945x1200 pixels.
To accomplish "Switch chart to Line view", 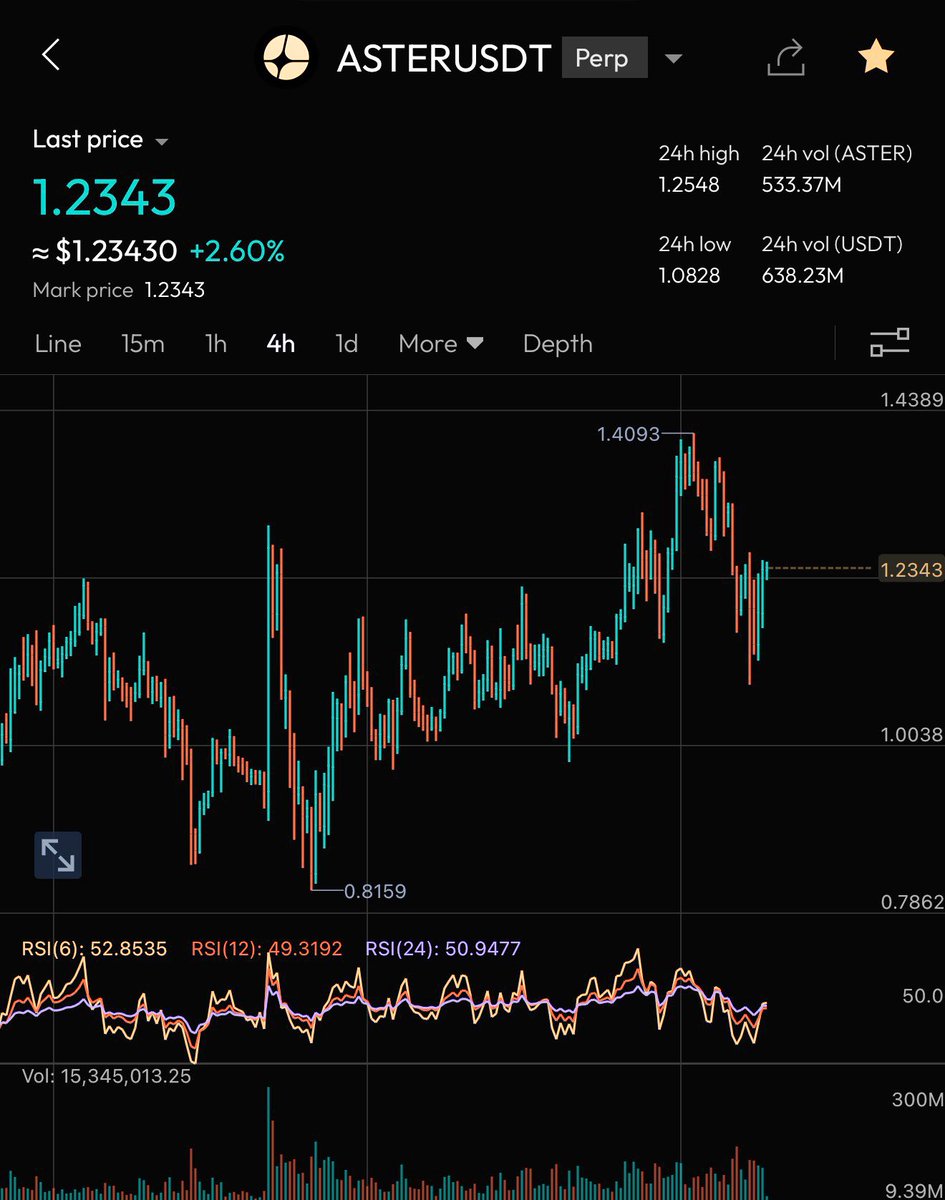I will [x=58, y=343].
